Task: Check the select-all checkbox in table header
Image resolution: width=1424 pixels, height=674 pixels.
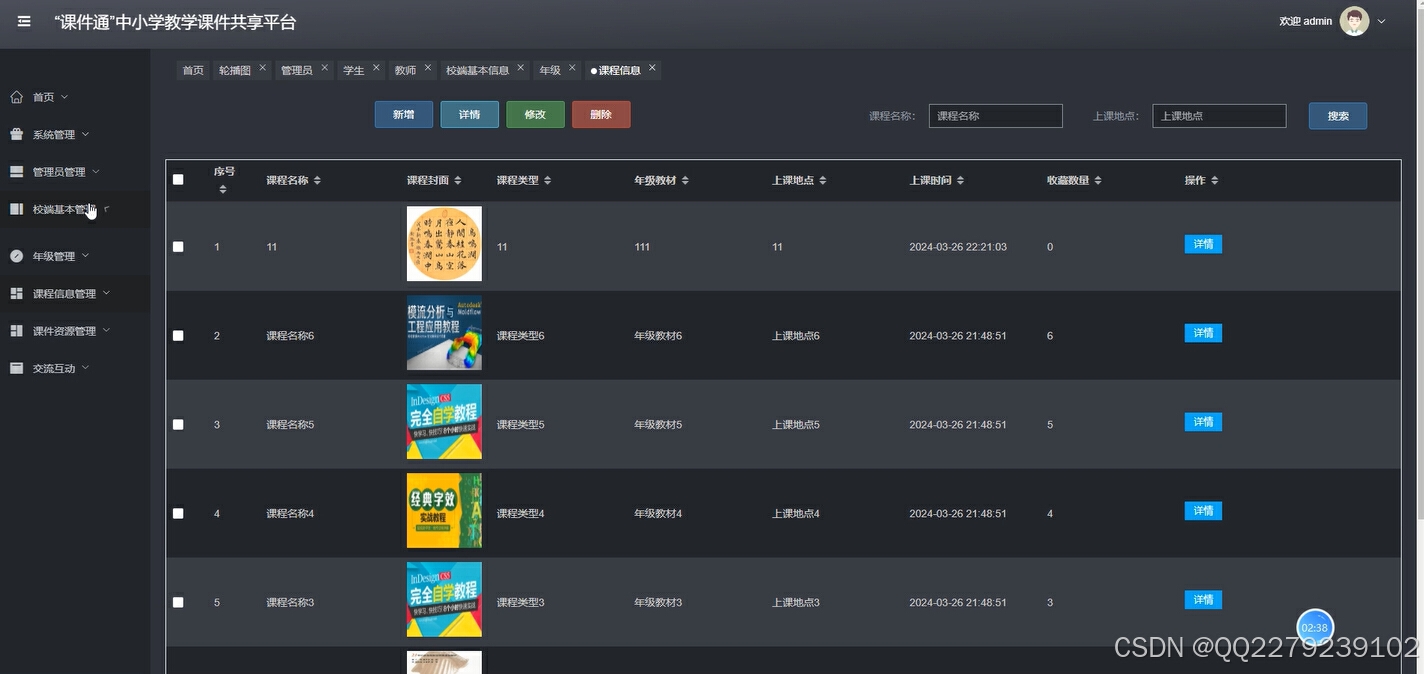Action: point(178,179)
